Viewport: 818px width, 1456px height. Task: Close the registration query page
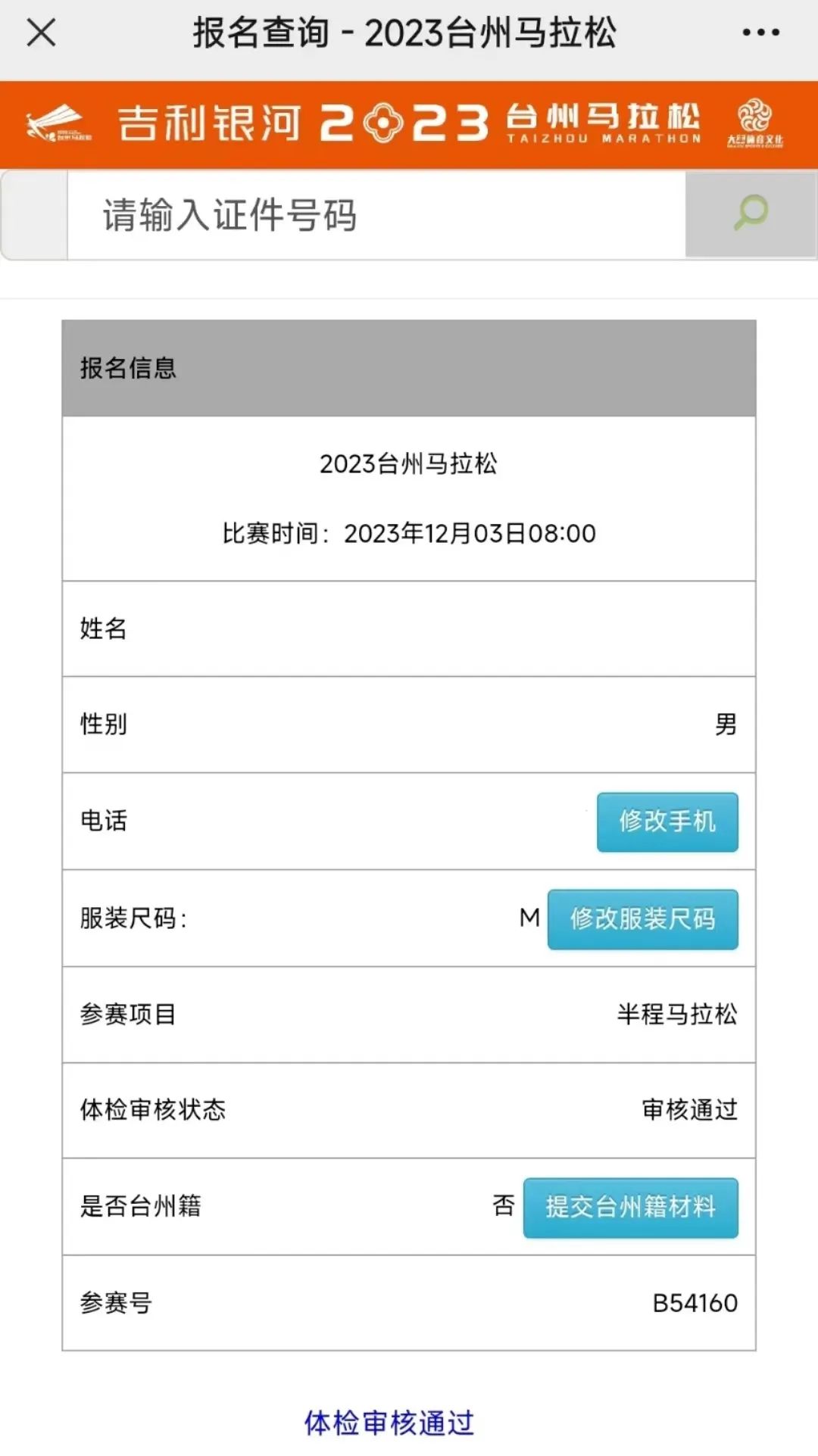[x=41, y=33]
